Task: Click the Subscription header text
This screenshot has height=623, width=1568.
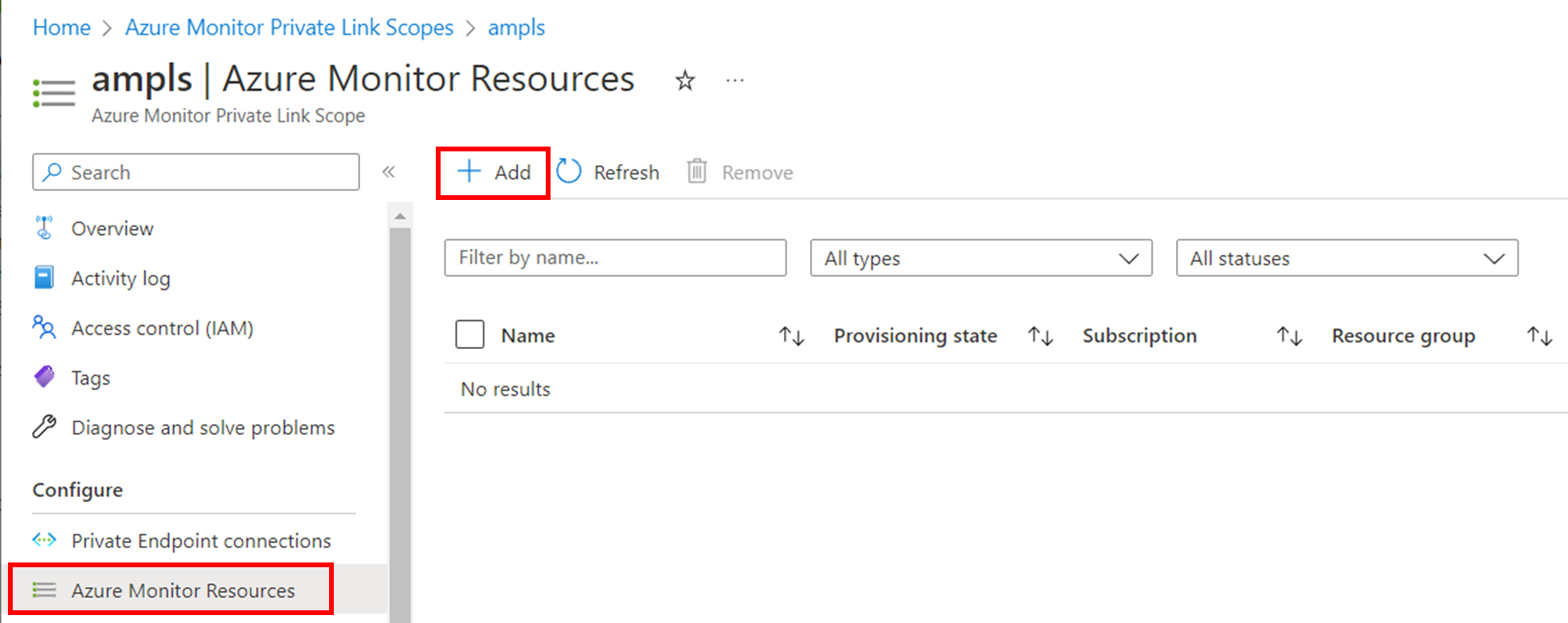Action: pos(1139,335)
